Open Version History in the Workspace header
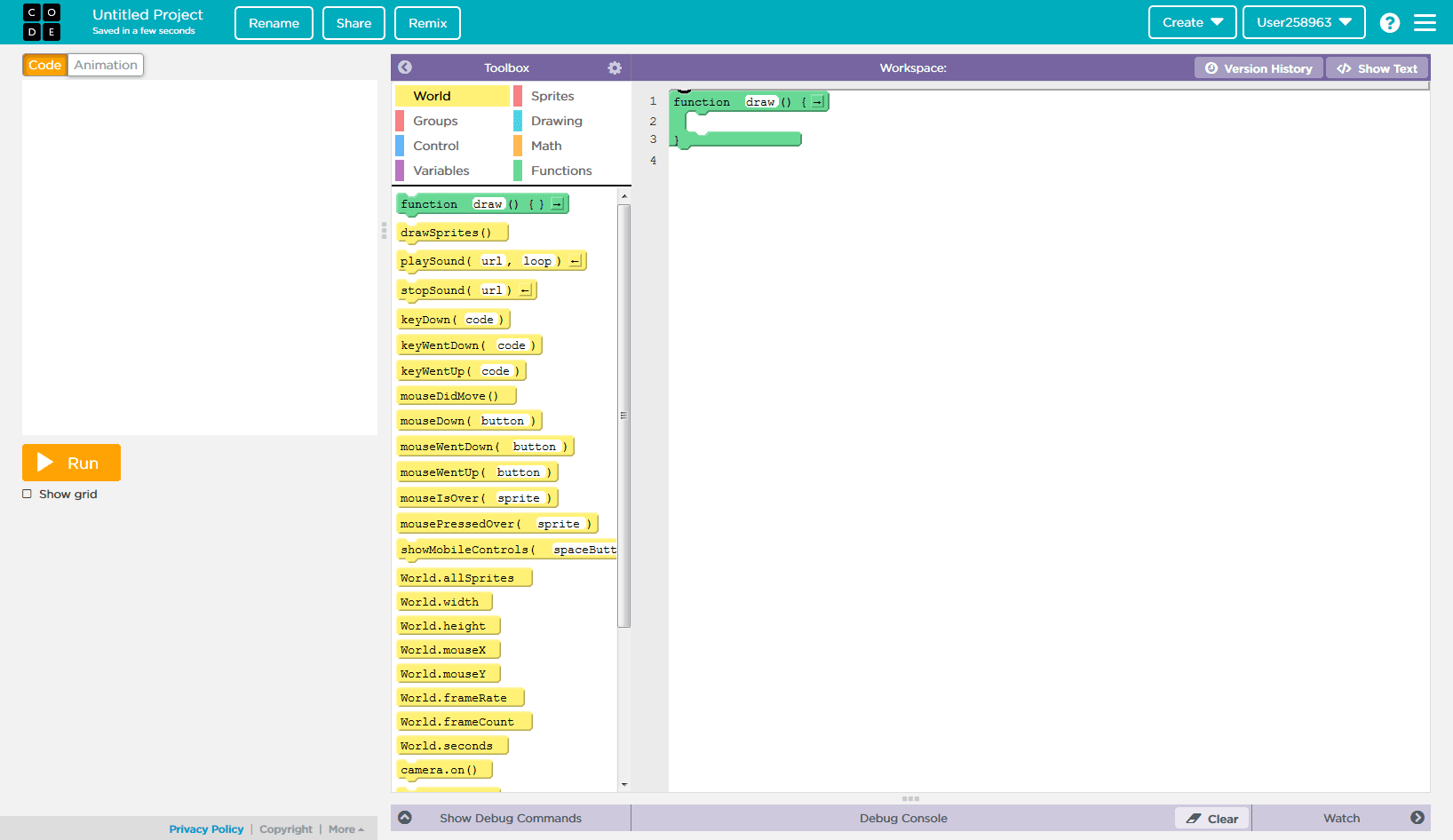This screenshot has width=1453, height=840. pos(1258,67)
